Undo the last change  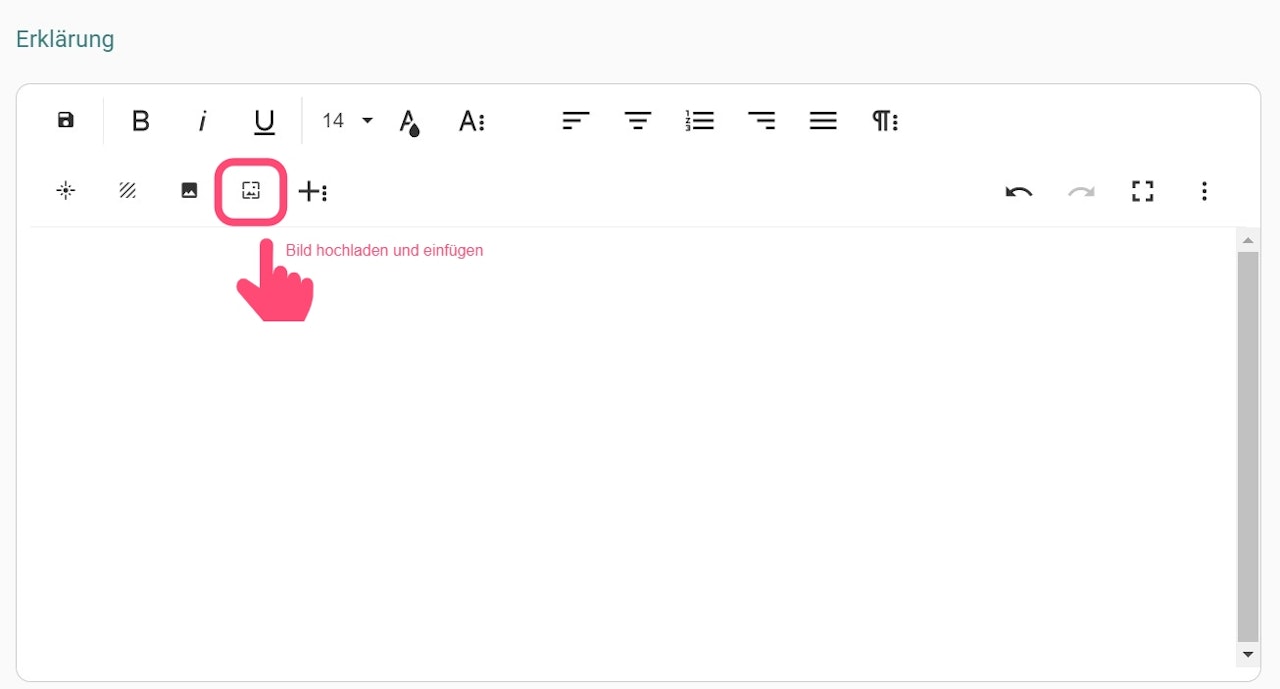(1019, 191)
